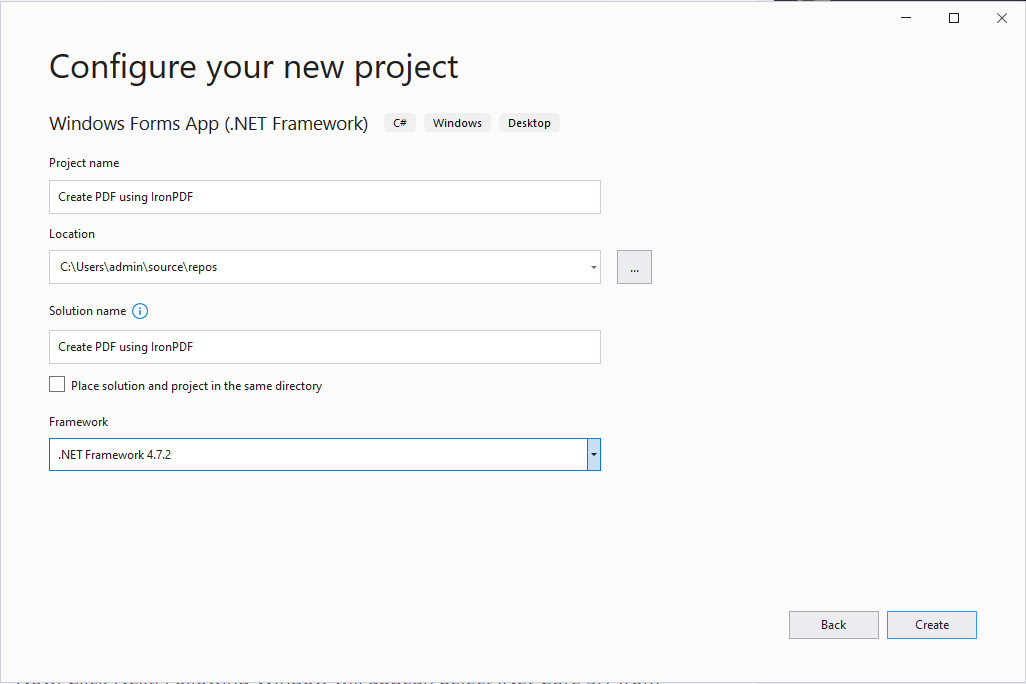Close the Configure your new project dialog

pos(1001,18)
